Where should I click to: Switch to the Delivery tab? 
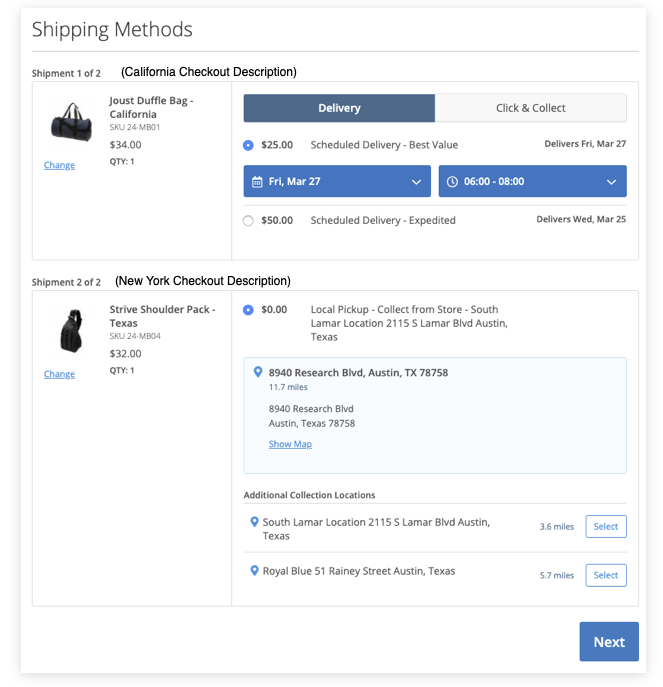point(339,108)
